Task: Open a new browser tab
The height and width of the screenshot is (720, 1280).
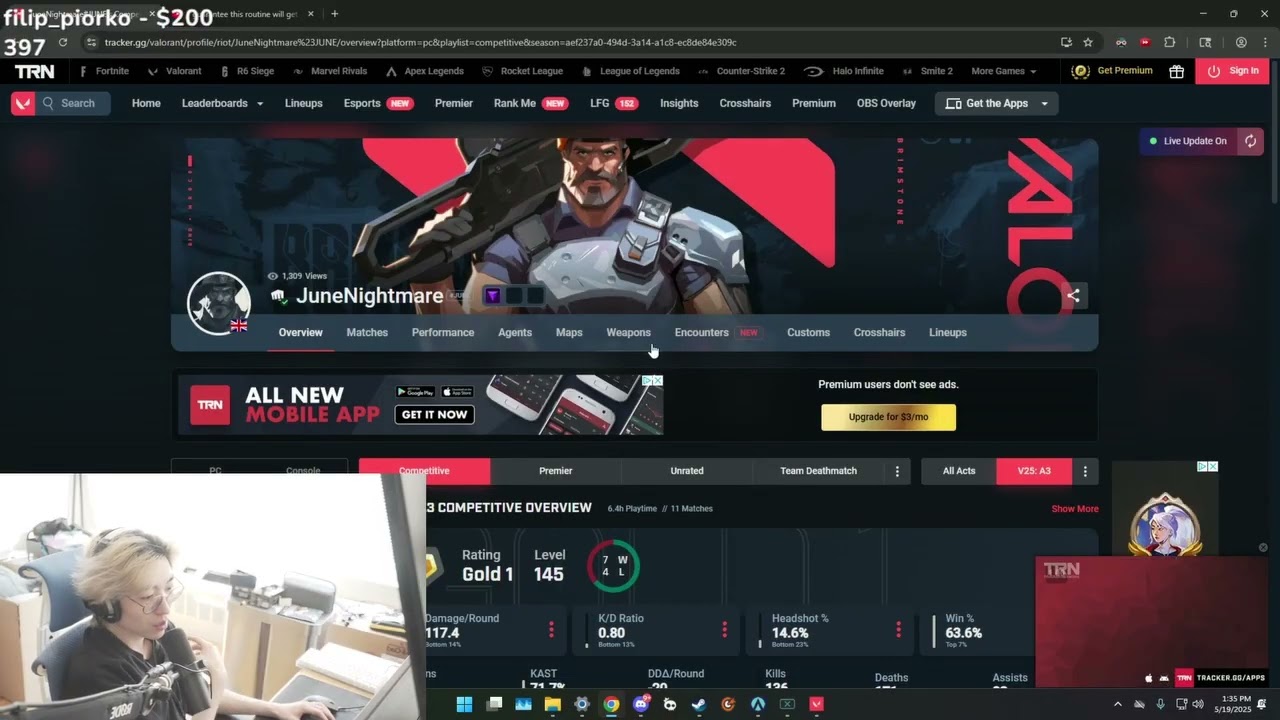Action: [x=334, y=14]
